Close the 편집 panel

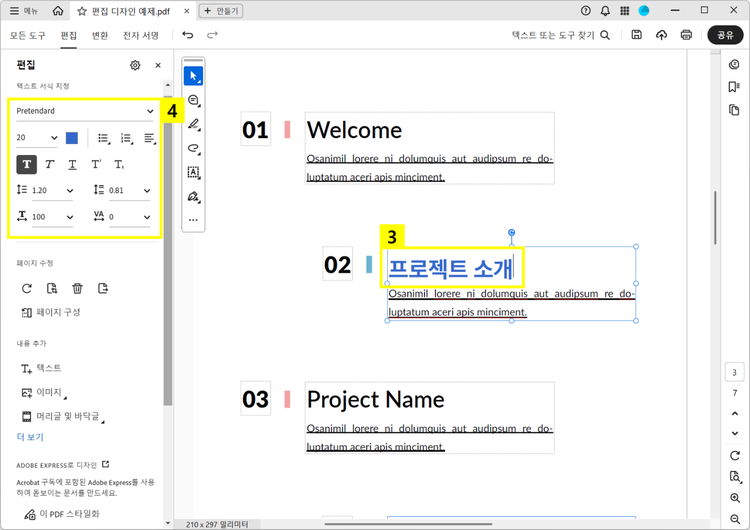pos(158,65)
